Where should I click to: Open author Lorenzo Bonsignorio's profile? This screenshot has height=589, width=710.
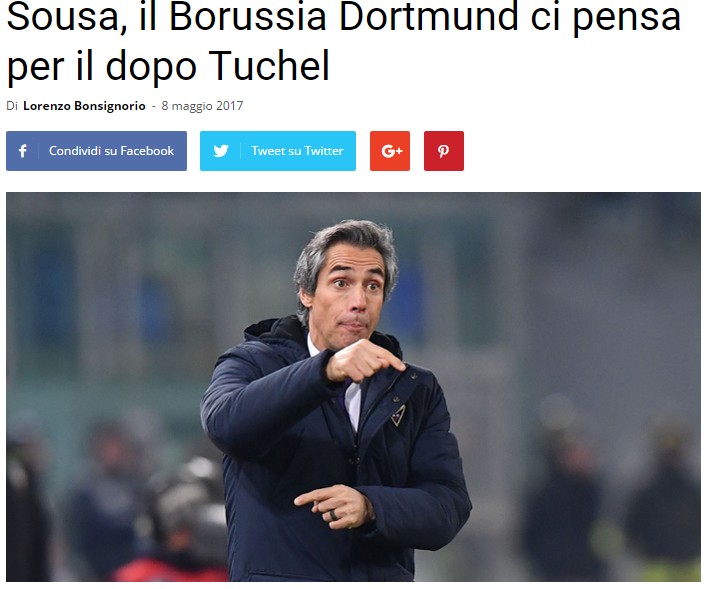[x=84, y=106]
